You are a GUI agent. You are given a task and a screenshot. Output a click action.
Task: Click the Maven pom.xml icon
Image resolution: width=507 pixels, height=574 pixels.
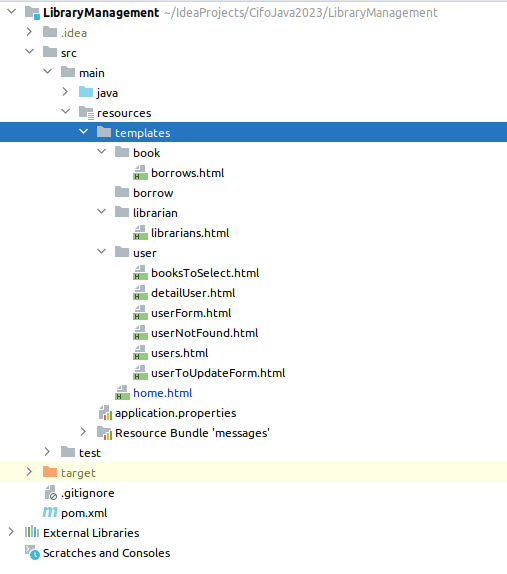pyautogui.click(x=50, y=512)
